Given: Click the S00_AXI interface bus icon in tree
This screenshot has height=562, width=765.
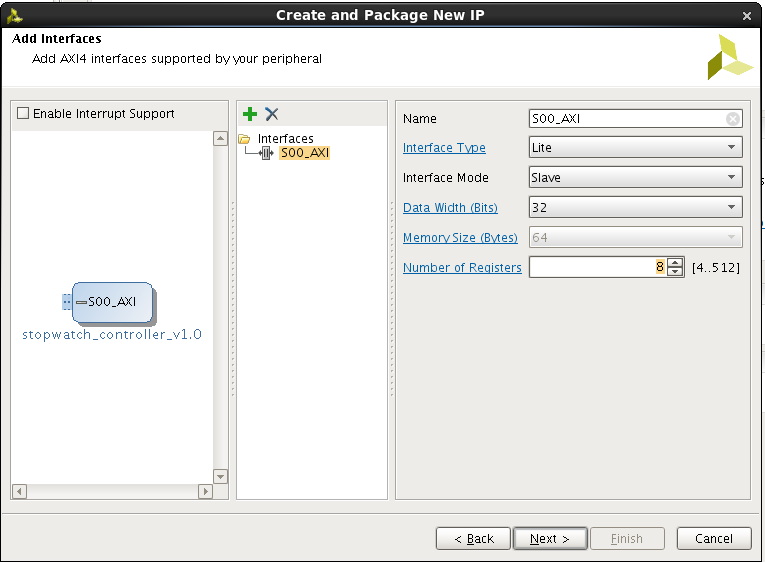Looking at the screenshot, I should click(x=266, y=153).
